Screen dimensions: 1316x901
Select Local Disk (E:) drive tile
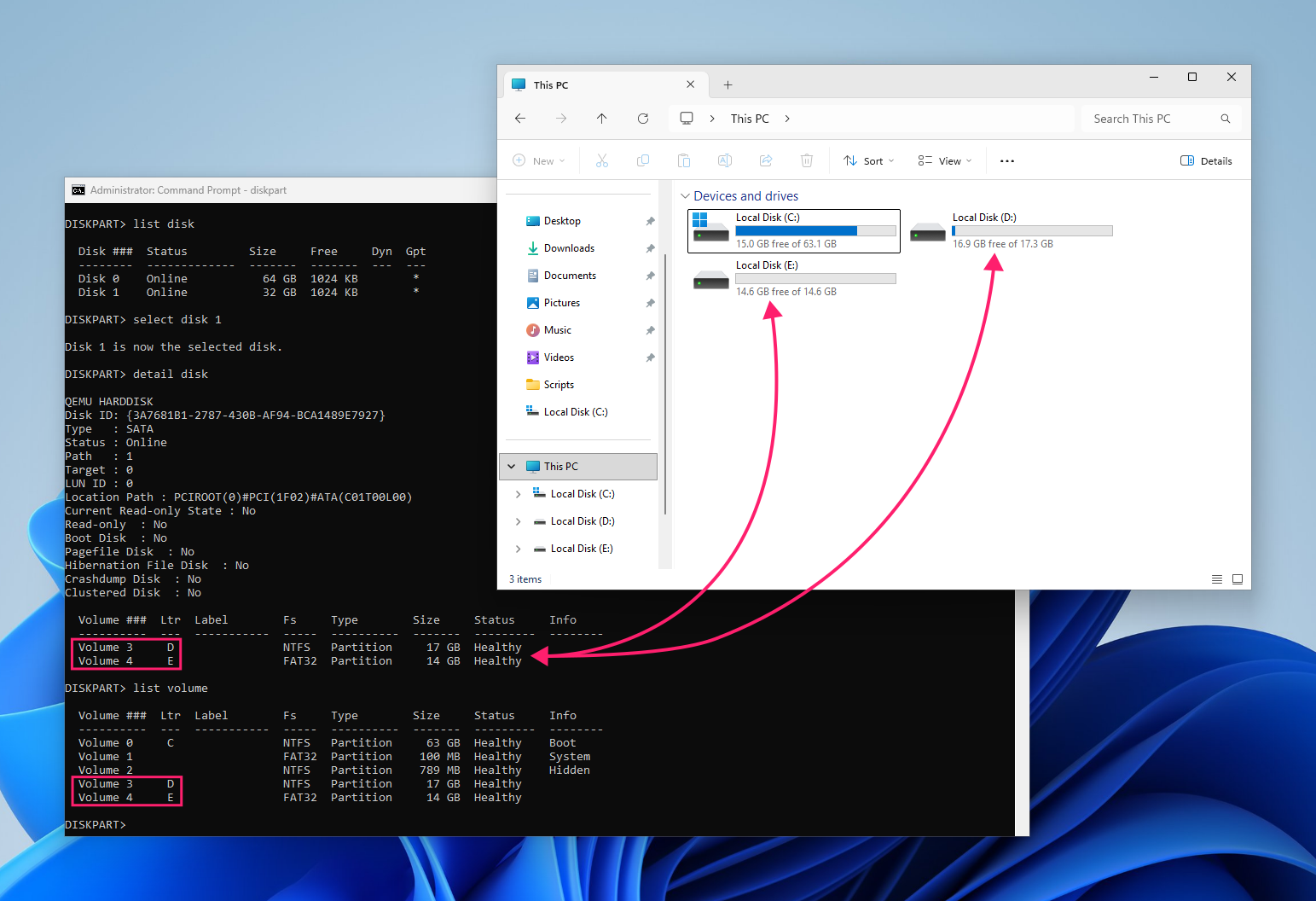pos(794,279)
